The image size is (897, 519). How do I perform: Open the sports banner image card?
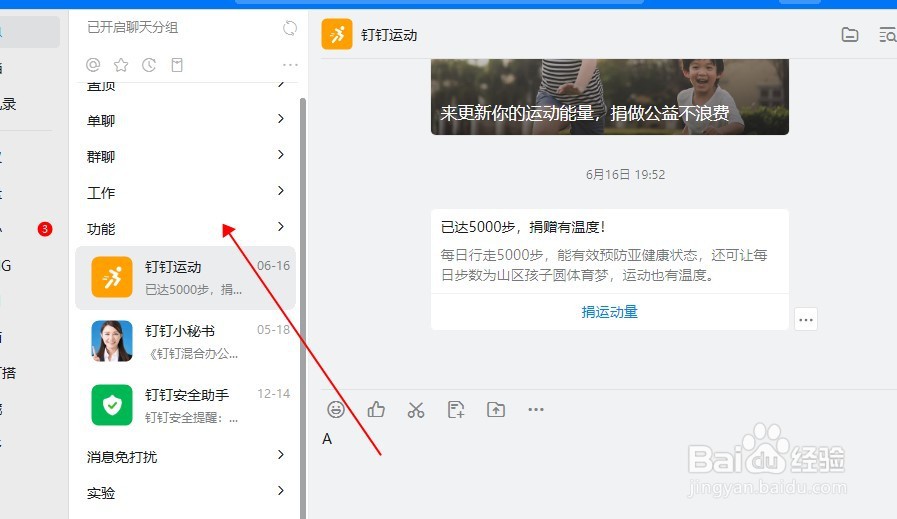pyautogui.click(x=610, y=97)
